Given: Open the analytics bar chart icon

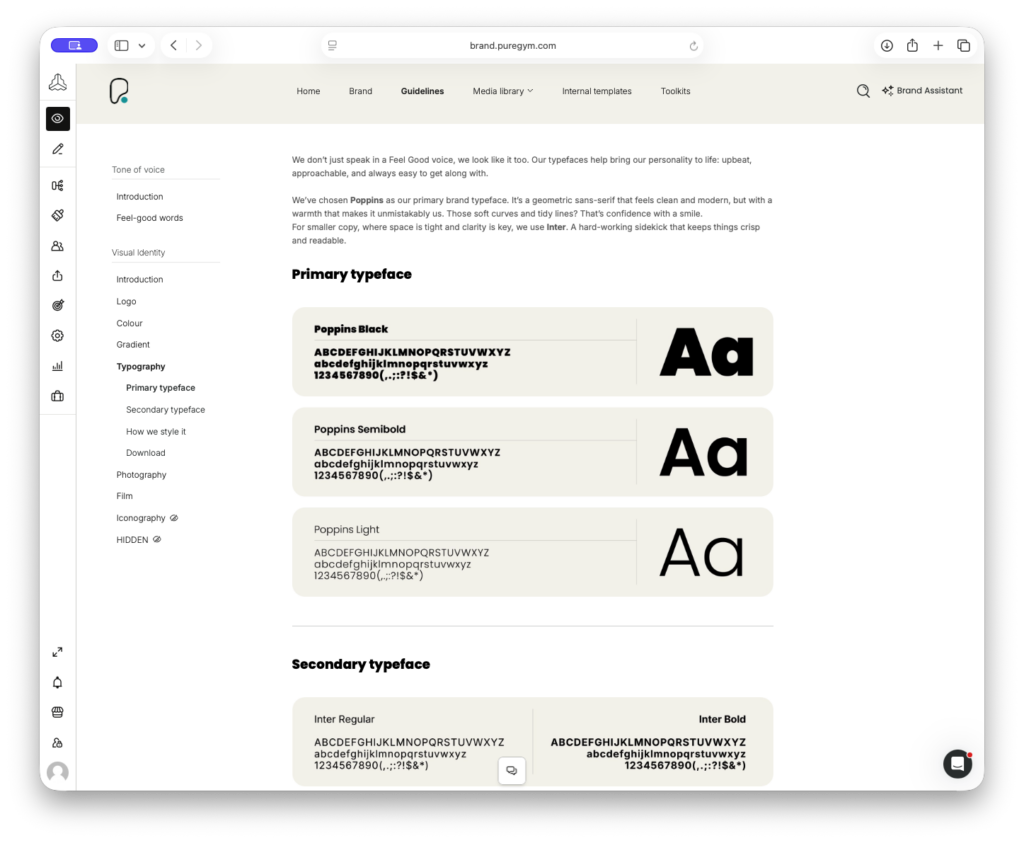Looking at the screenshot, I should pyautogui.click(x=57, y=366).
